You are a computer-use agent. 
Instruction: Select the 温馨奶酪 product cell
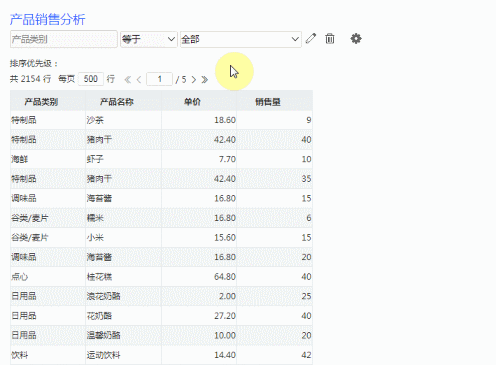[x=123, y=335]
